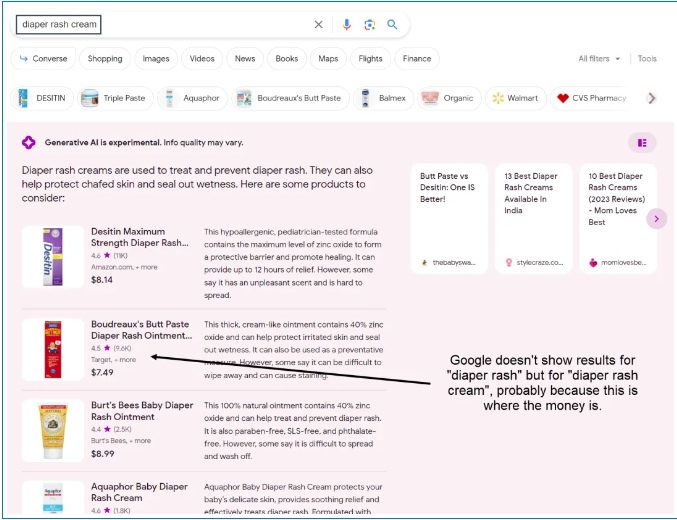Advance the source cards carousel arrow

coord(657,219)
